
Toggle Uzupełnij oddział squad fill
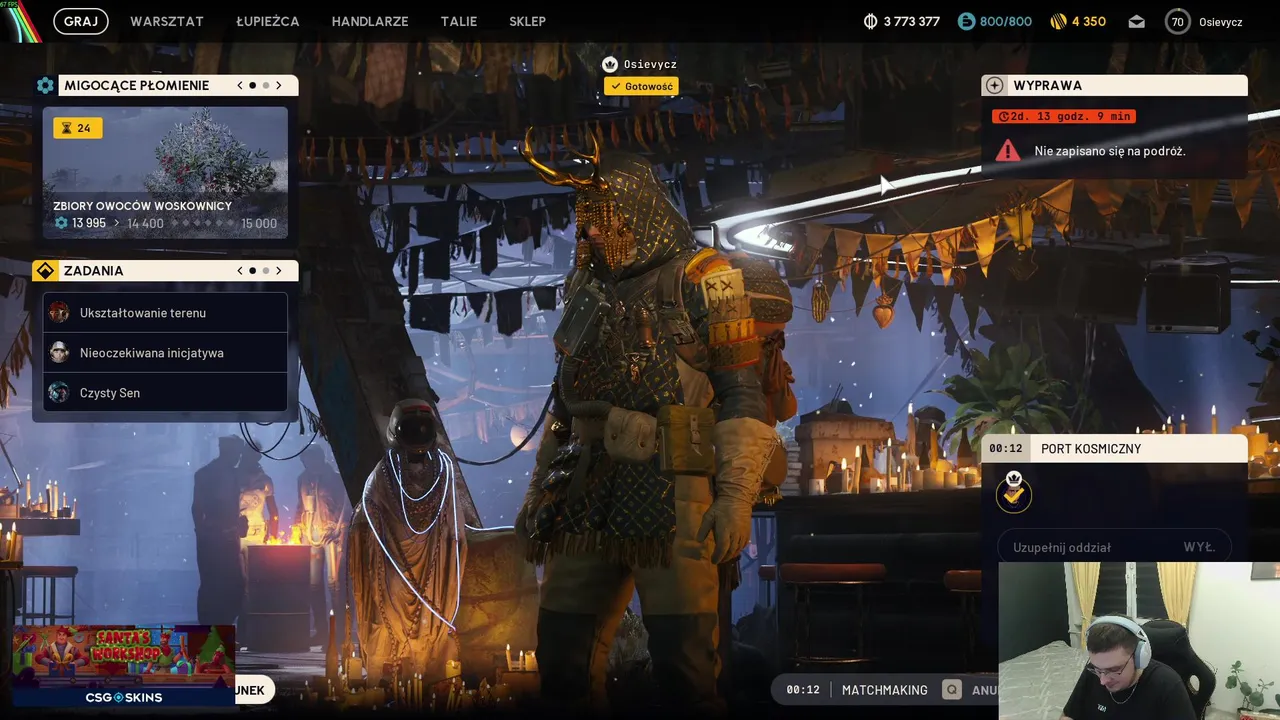pyautogui.click(x=1114, y=547)
